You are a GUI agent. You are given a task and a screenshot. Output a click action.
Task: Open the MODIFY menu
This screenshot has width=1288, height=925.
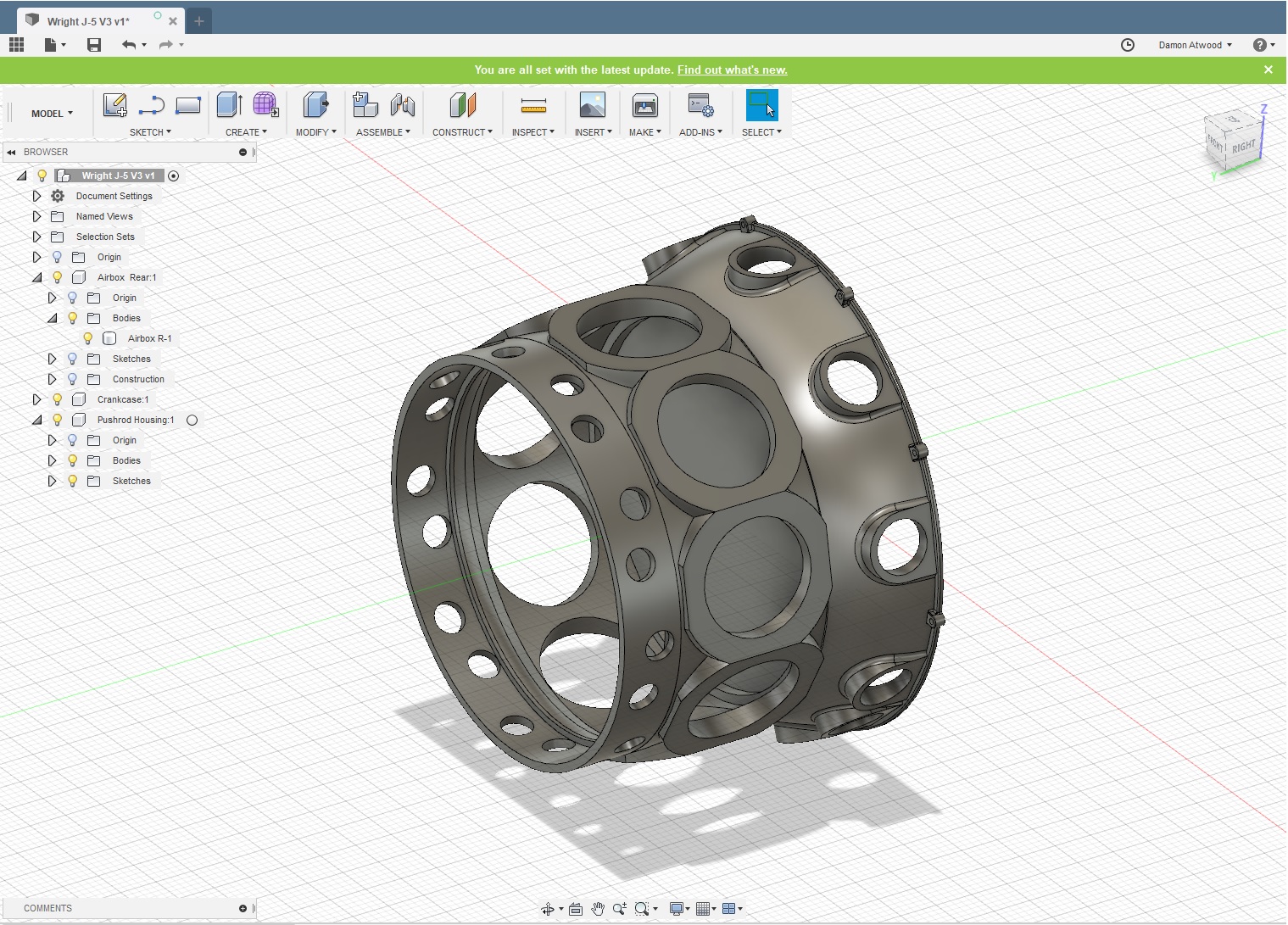point(315,132)
